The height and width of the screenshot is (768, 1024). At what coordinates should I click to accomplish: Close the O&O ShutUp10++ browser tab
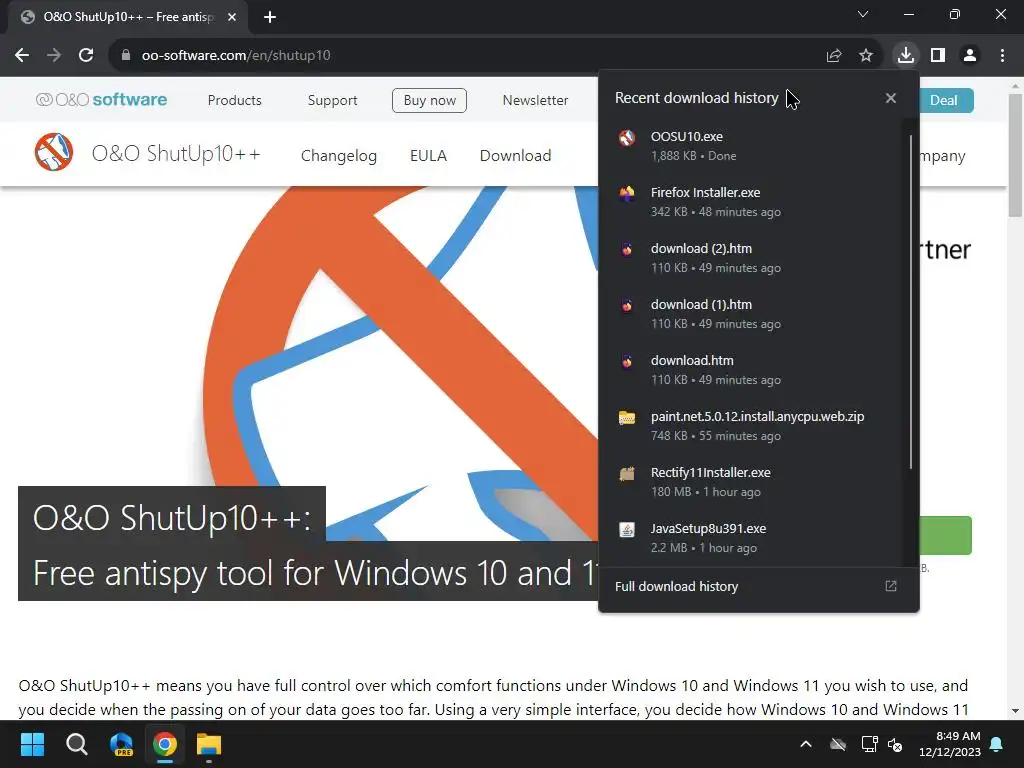232,17
